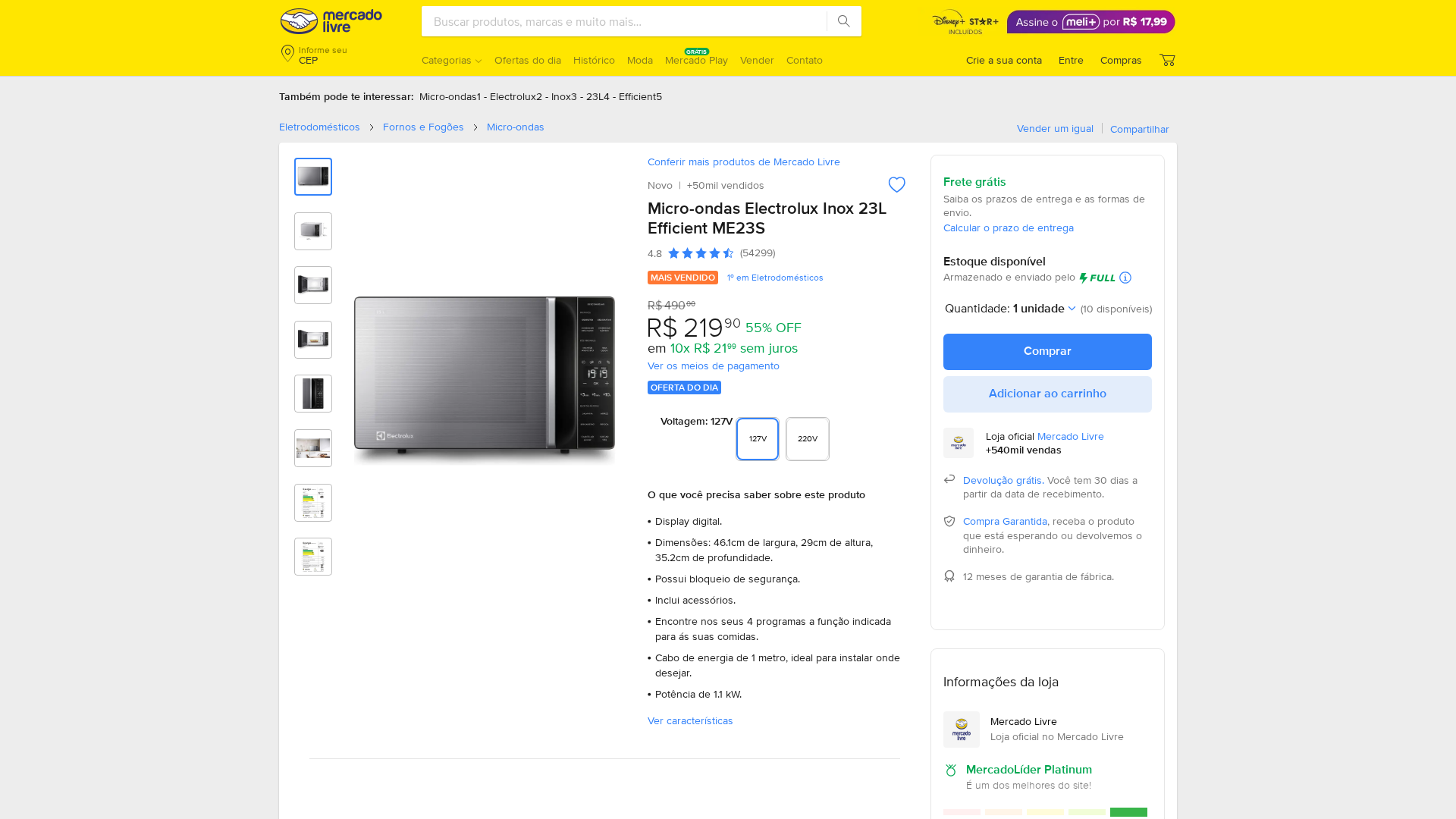Add product to favorites heart icon
The height and width of the screenshot is (819, 1456).
tap(896, 185)
